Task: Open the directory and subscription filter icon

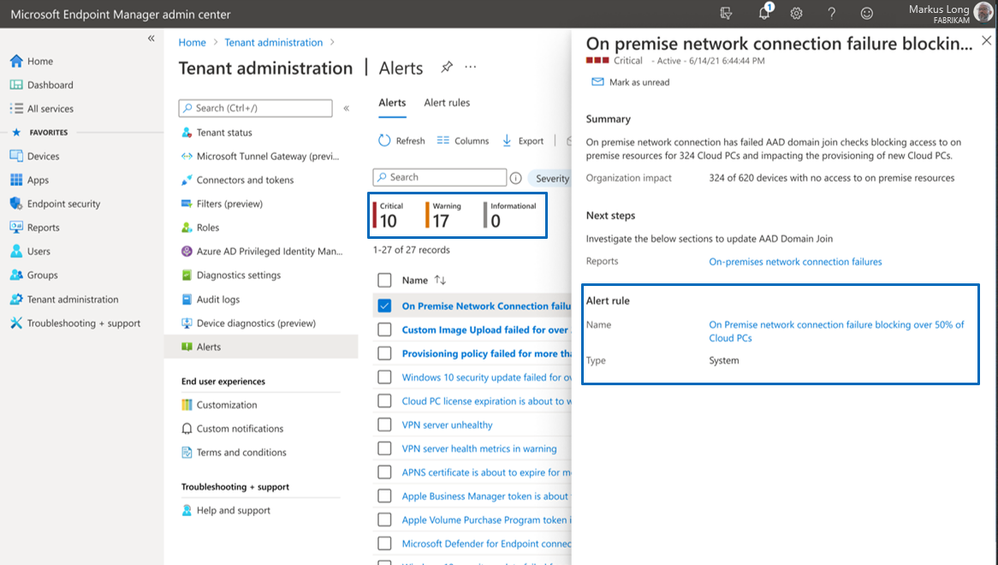Action: pos(726,13)
